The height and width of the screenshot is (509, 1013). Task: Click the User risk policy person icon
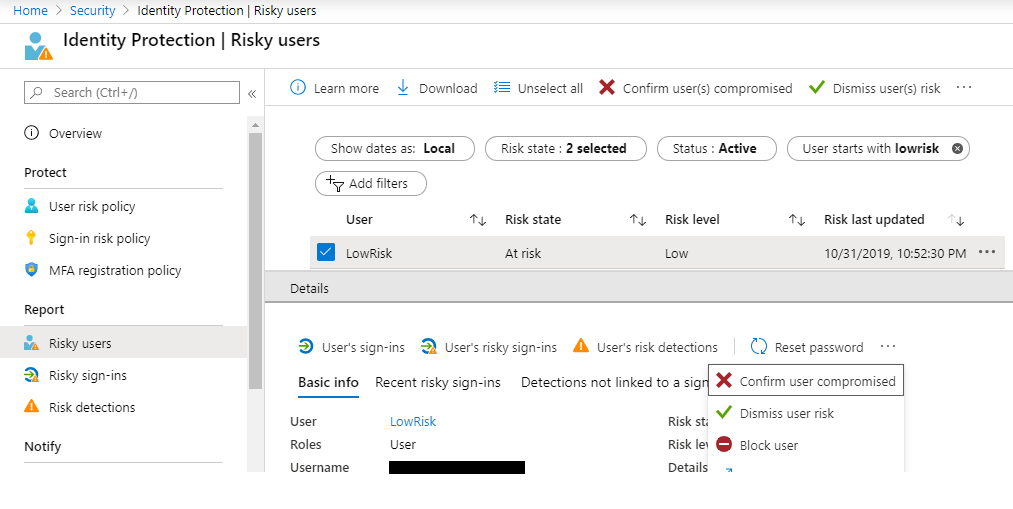coord(31,206)
